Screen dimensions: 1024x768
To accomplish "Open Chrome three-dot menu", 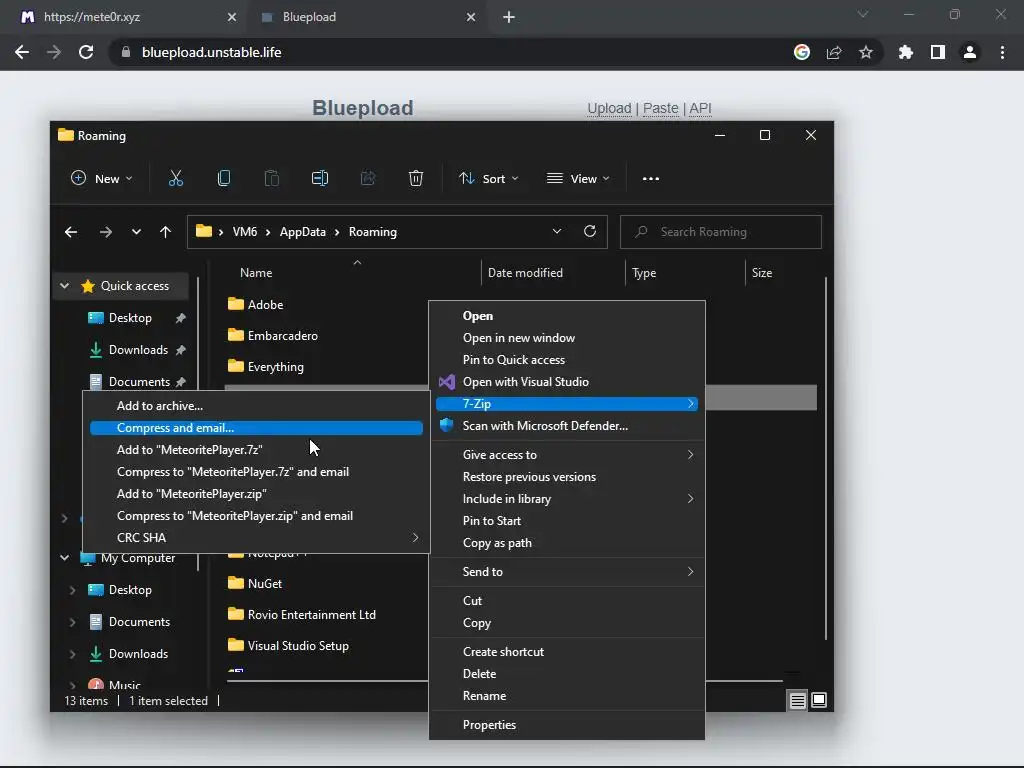I will 1002,52.
